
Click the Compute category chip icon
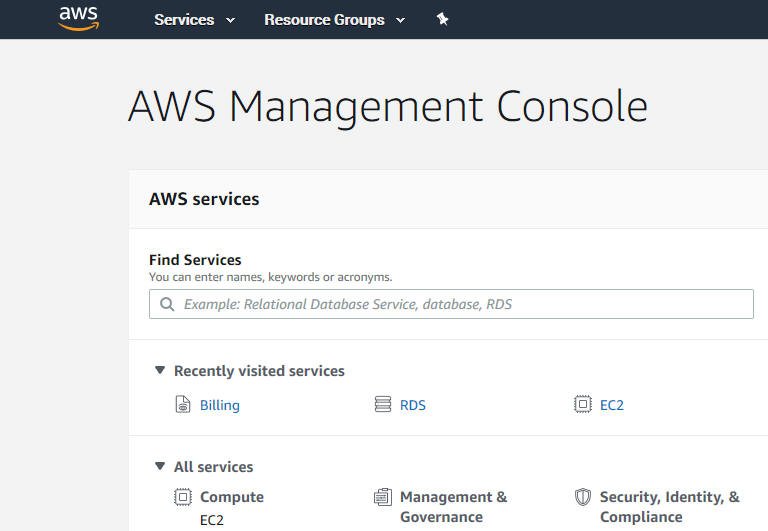pos(183,497)
